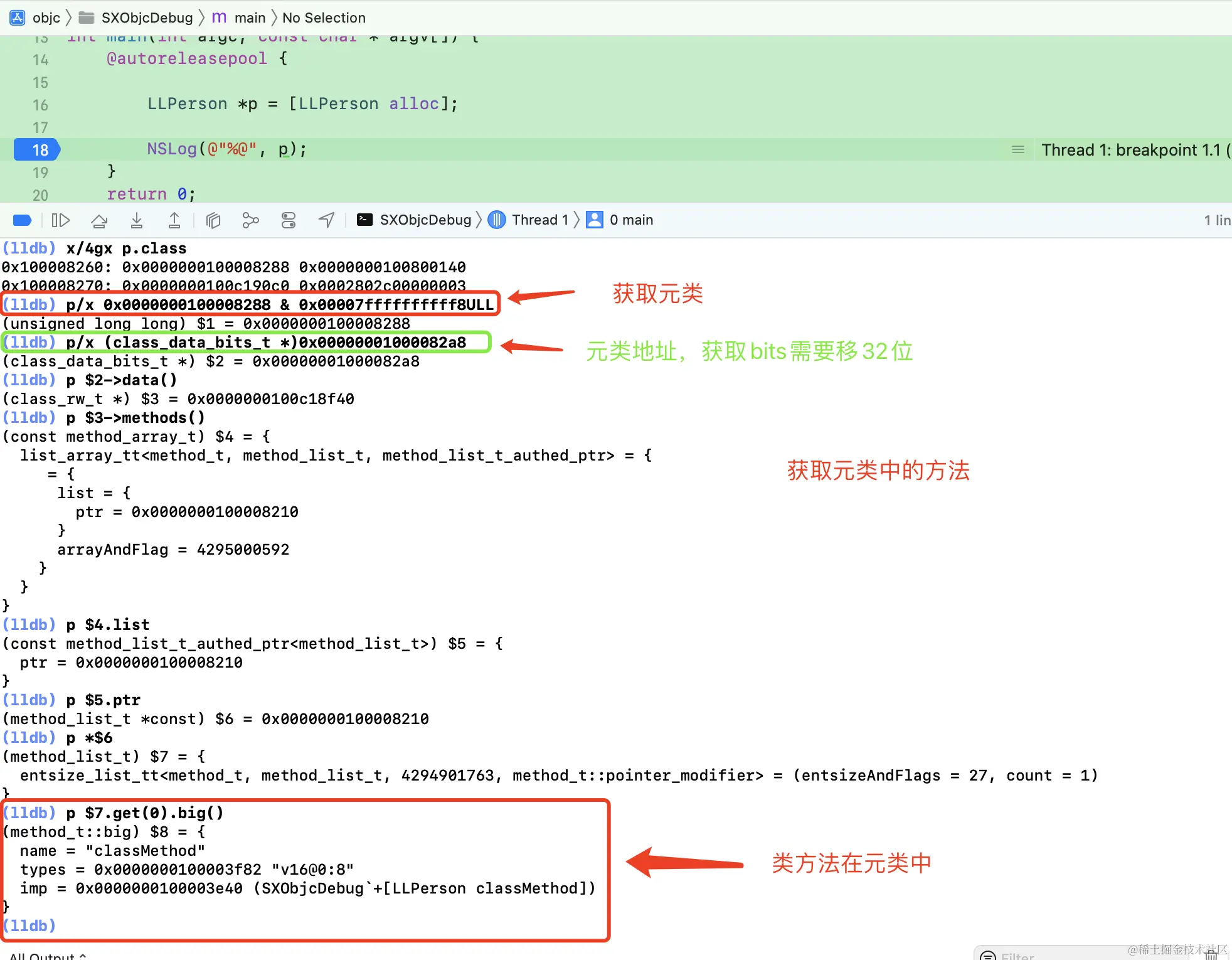Click the Step Over icon
Image resolution: width=1232 pixels, height=960 pixels.
[99, 220]
